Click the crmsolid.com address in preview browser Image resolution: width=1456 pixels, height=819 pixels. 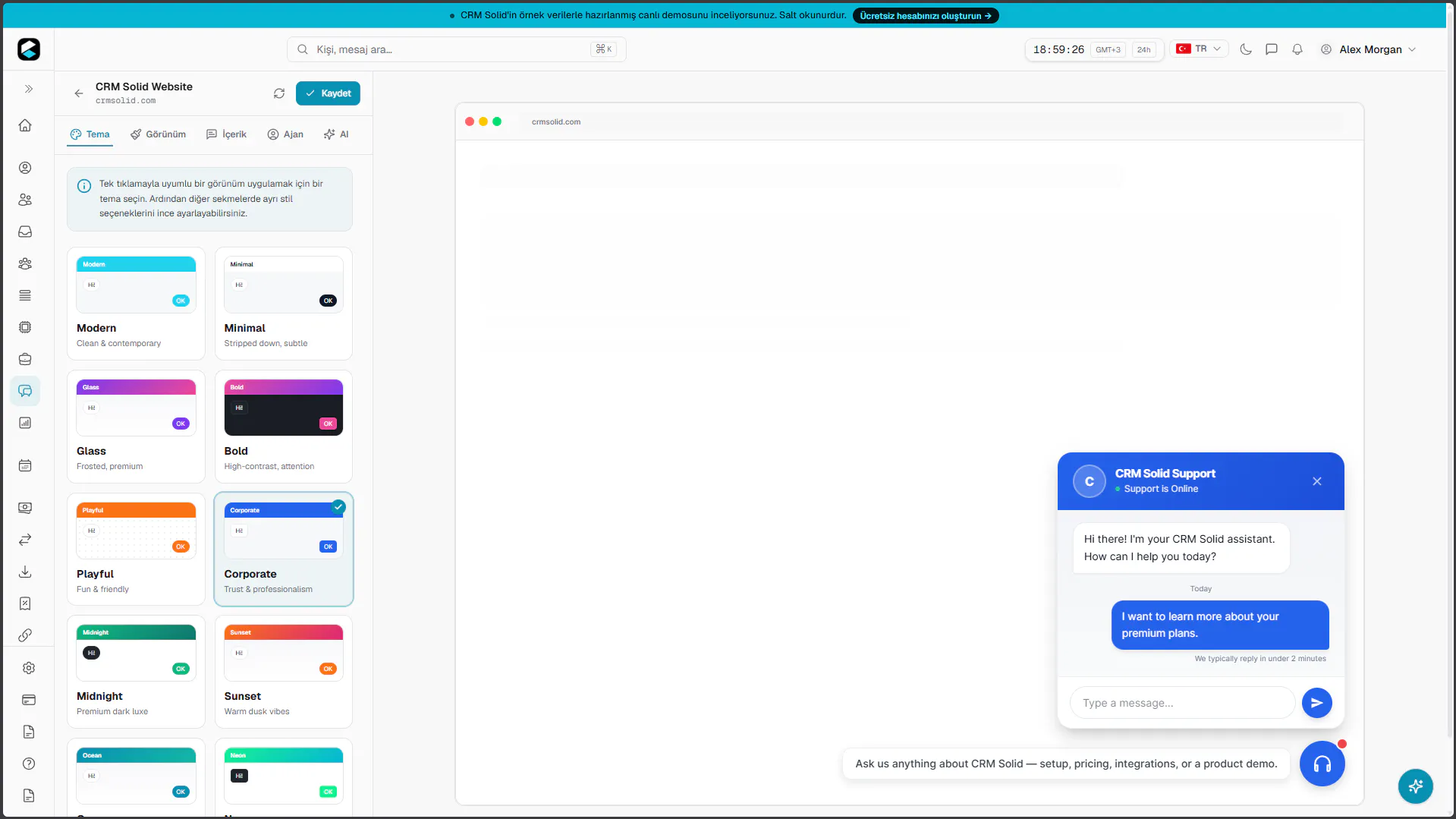point(556,121)
